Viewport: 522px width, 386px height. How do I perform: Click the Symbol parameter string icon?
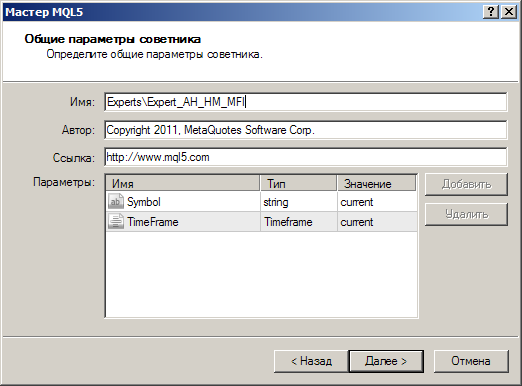[116, 202]
